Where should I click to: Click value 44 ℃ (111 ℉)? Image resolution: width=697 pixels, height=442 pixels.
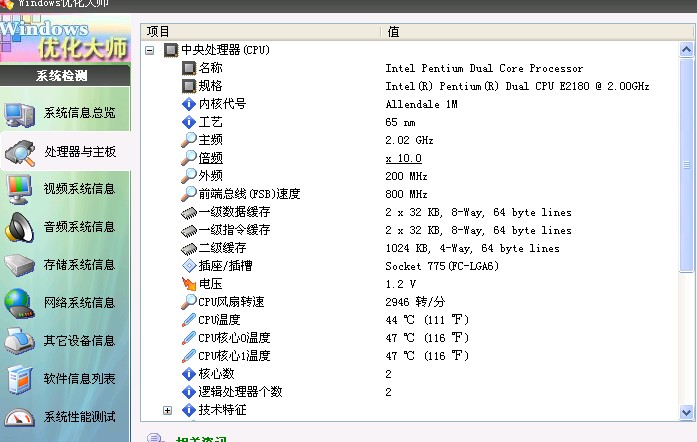[x=427, y=320]
